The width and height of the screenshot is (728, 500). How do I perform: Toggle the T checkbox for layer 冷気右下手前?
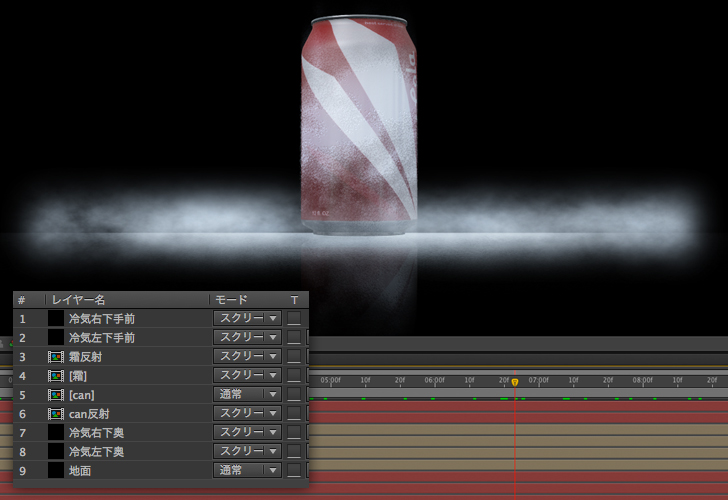[294, 318]
